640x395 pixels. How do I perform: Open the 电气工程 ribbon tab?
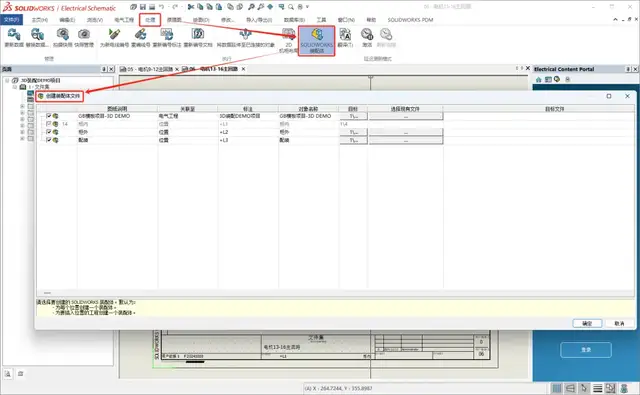[x=124, y=20]
